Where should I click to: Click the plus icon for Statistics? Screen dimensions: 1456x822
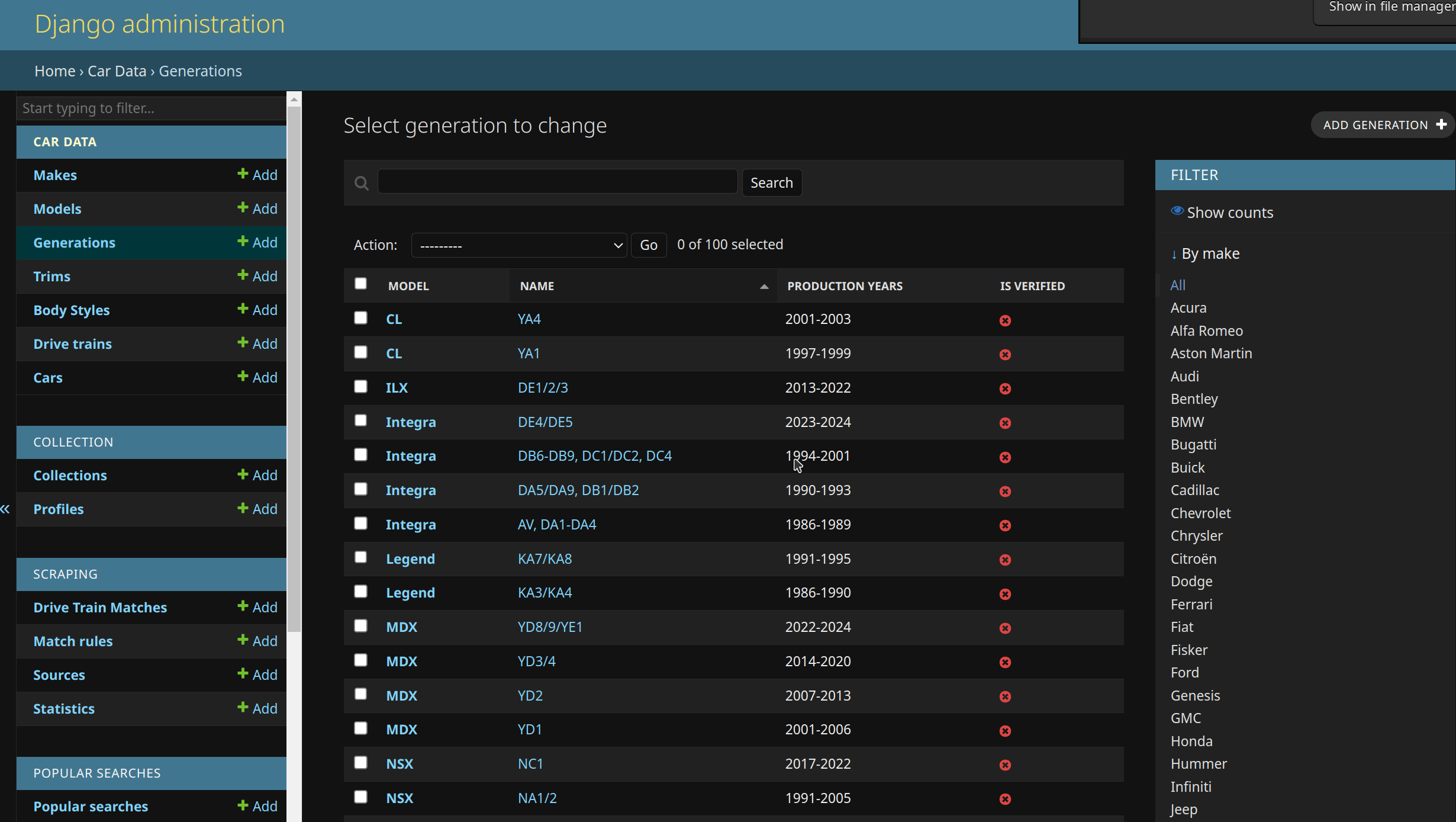(x=243, y=707)
